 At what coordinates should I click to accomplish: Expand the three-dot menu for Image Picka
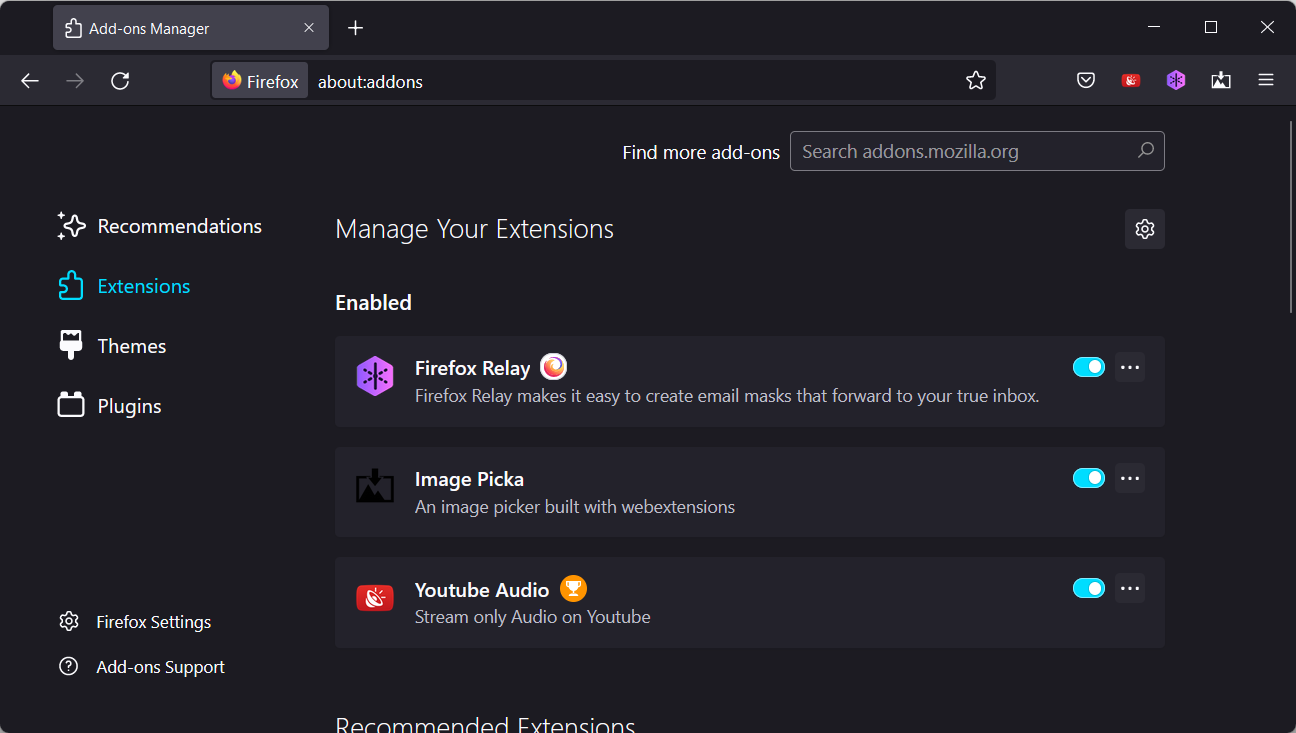[1130, 478]
